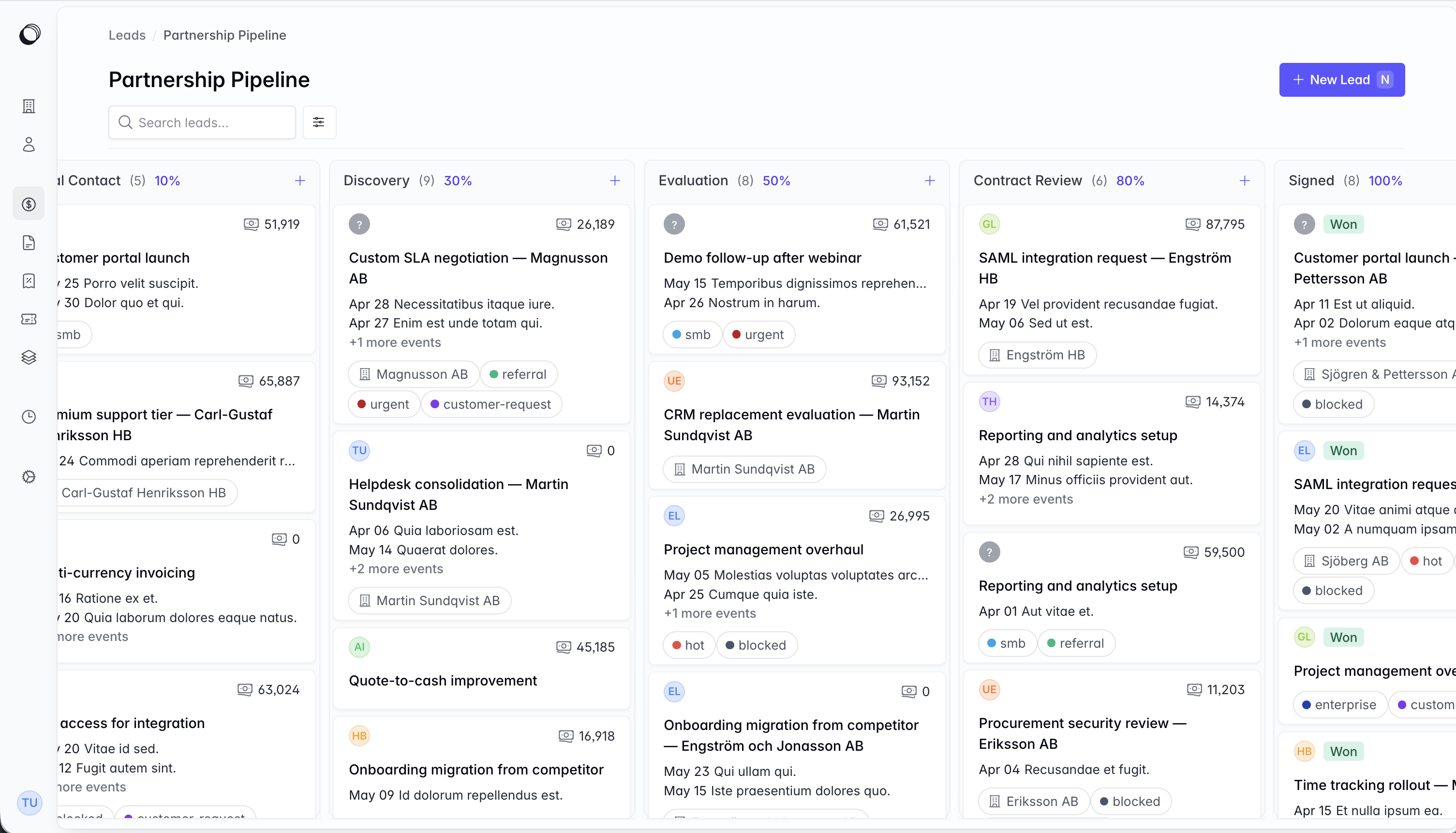Open the percent receipt icon in sidebar
The width and height of the screenshot is (1456, 833).
tap(29, 281)
